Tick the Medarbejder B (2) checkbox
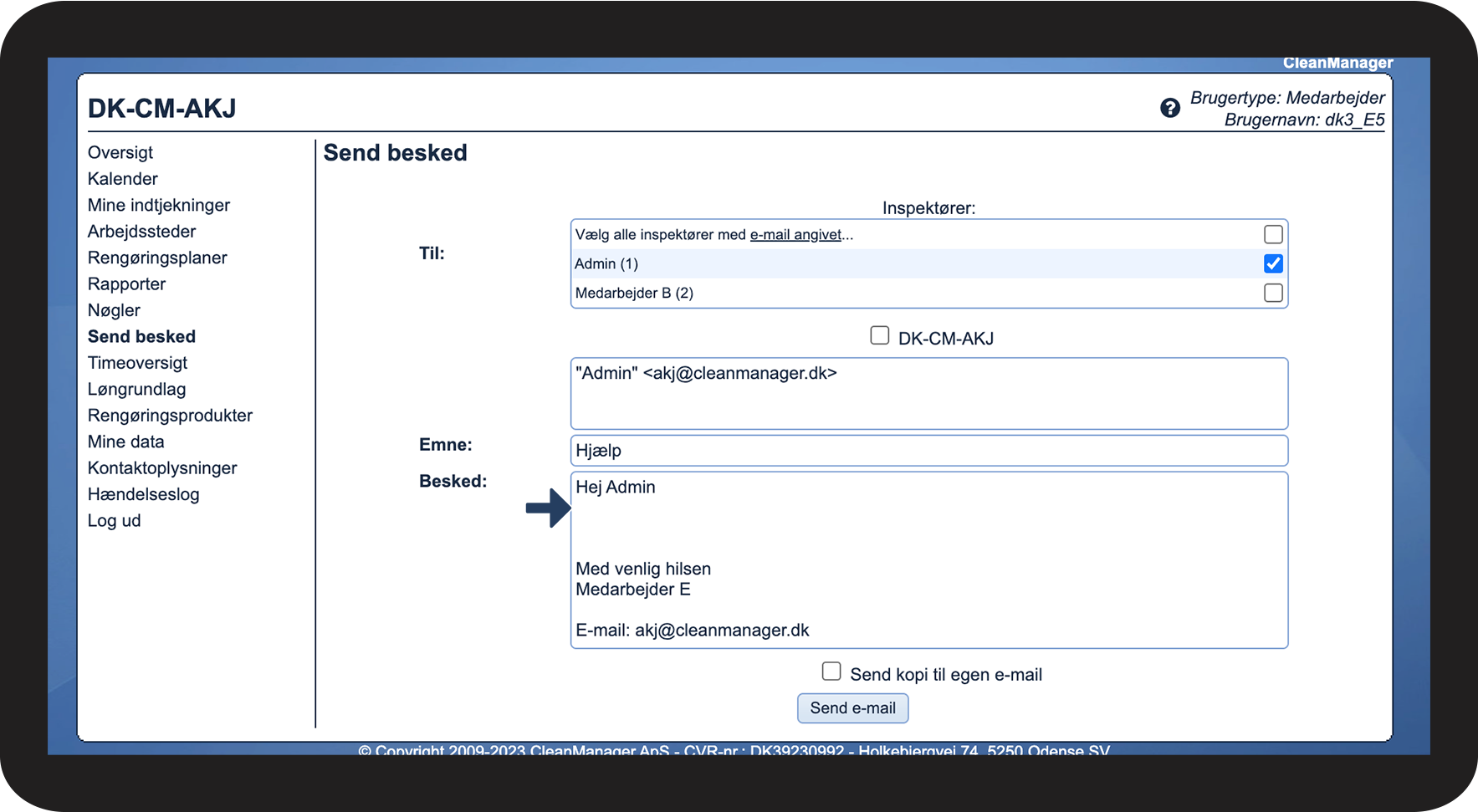This screenshot has height=812, width=1478. click(1273, 293)
